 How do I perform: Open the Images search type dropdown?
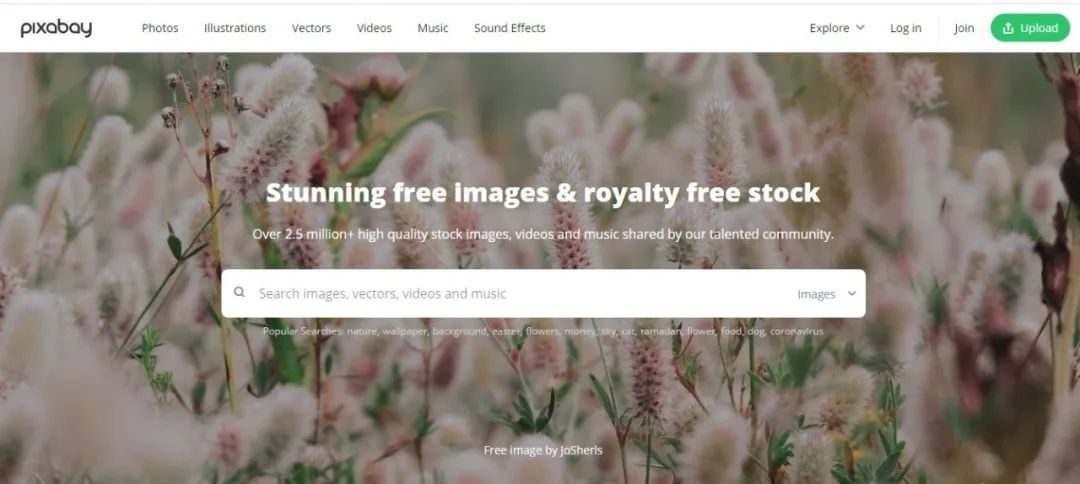[827, 294]
